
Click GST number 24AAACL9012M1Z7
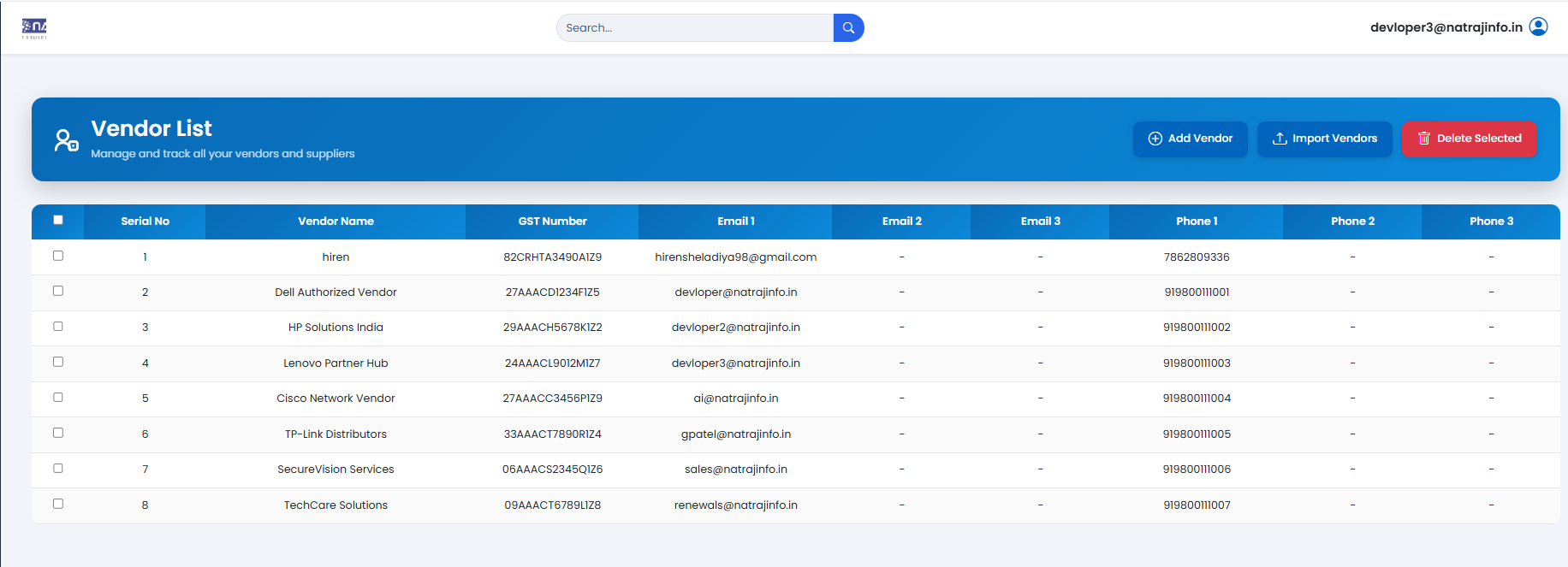point(552,363)
